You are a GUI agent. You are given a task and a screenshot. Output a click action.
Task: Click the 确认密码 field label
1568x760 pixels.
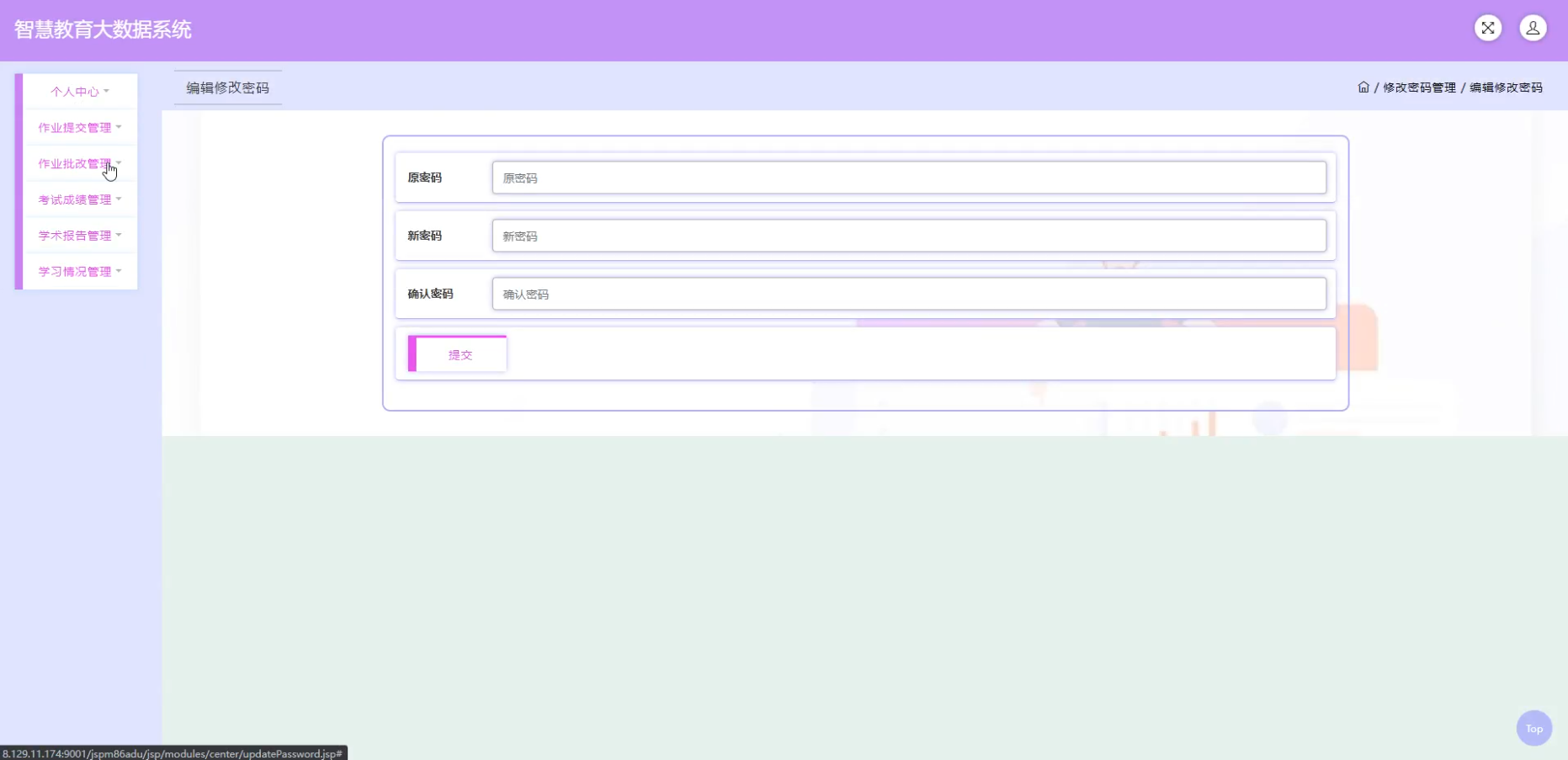coord(430,294)
